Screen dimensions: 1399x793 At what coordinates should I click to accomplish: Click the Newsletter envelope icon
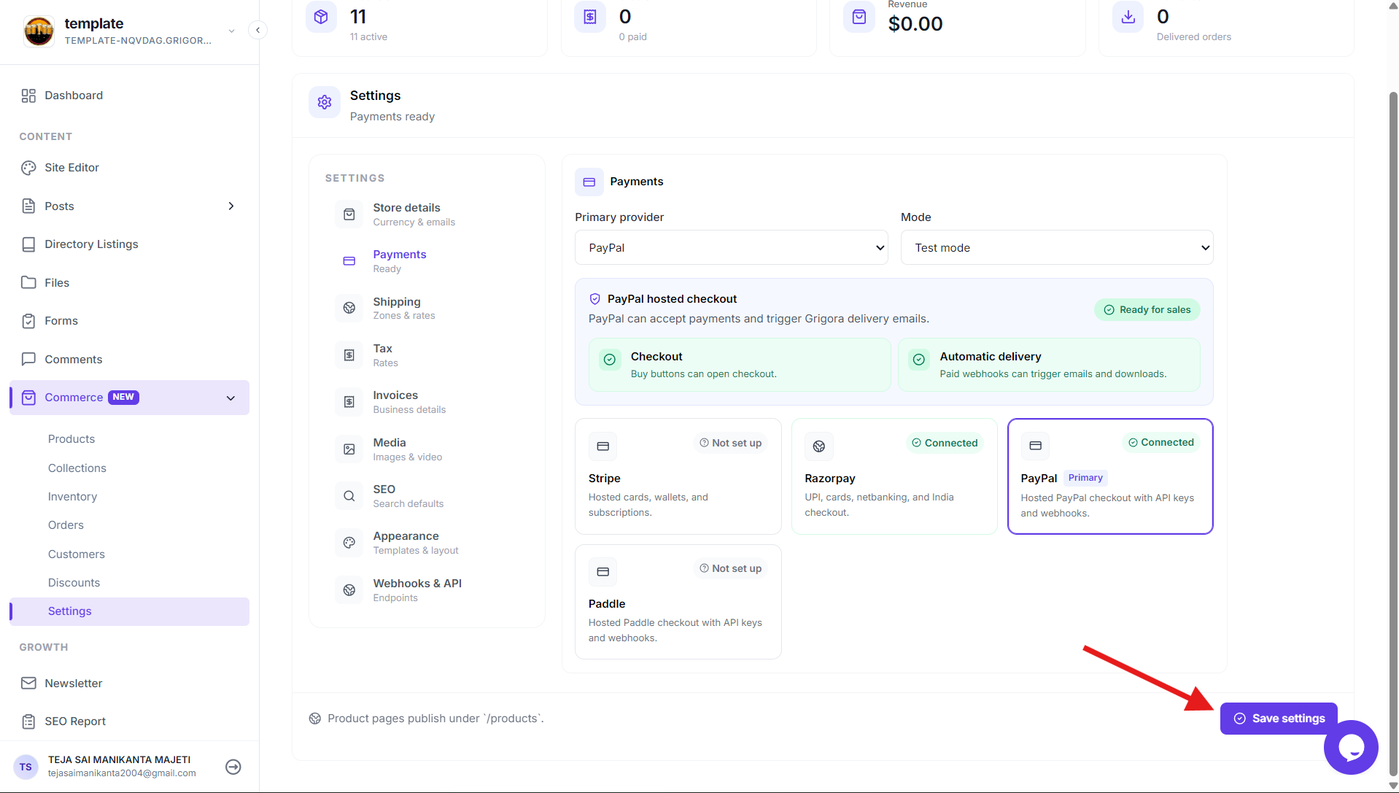[28, 683]
